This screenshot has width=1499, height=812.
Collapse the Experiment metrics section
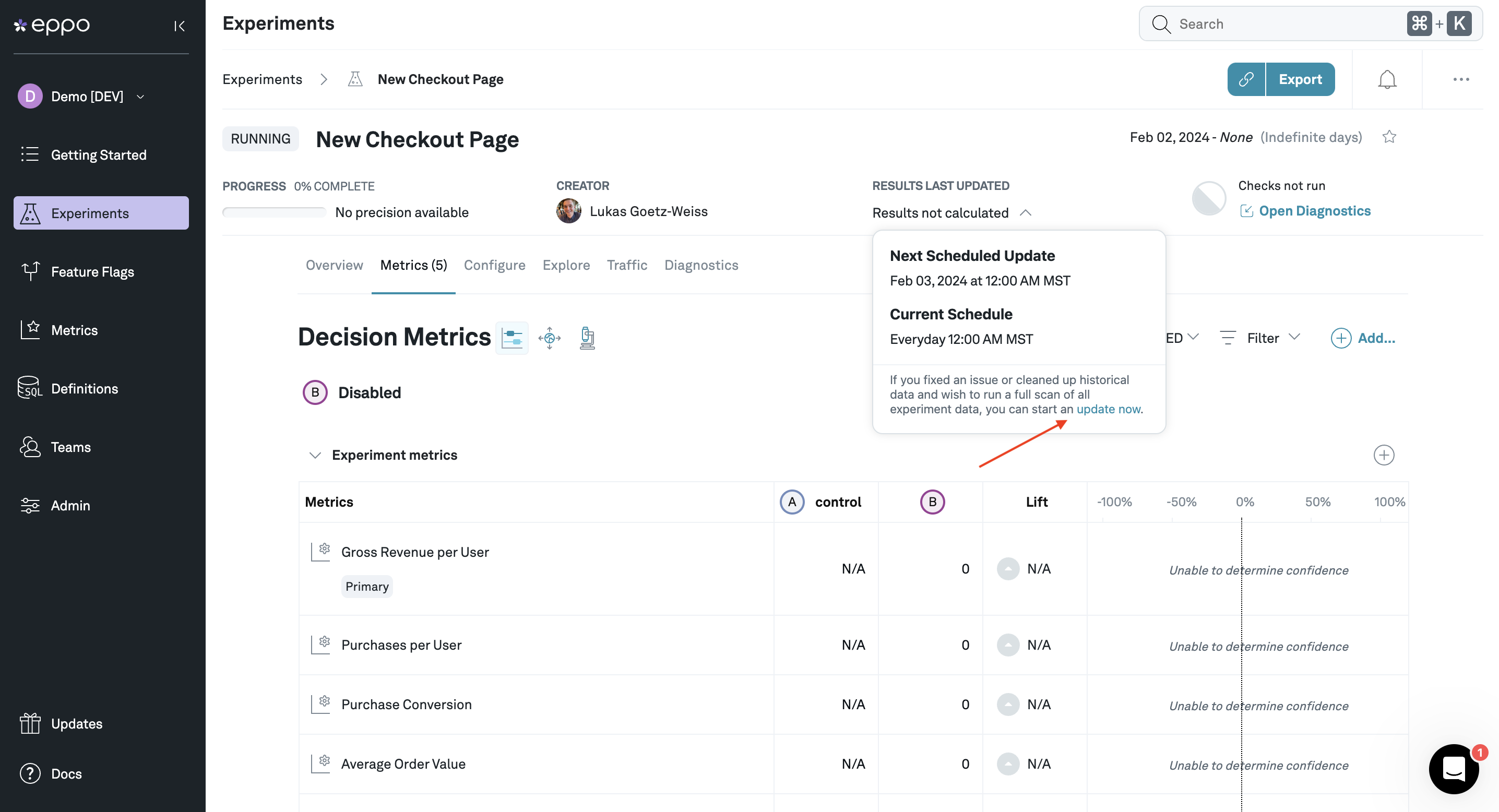[315, 455]
